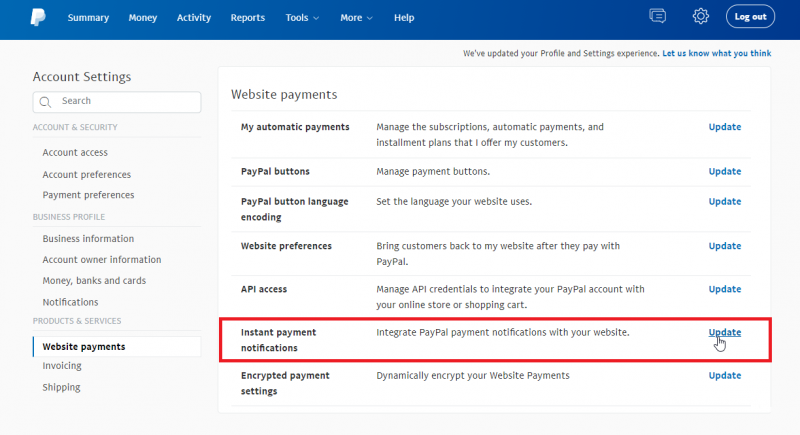The image size is (800, 435).
Task: Open Let us know what you think link
Action: click(x=716, y=53)
